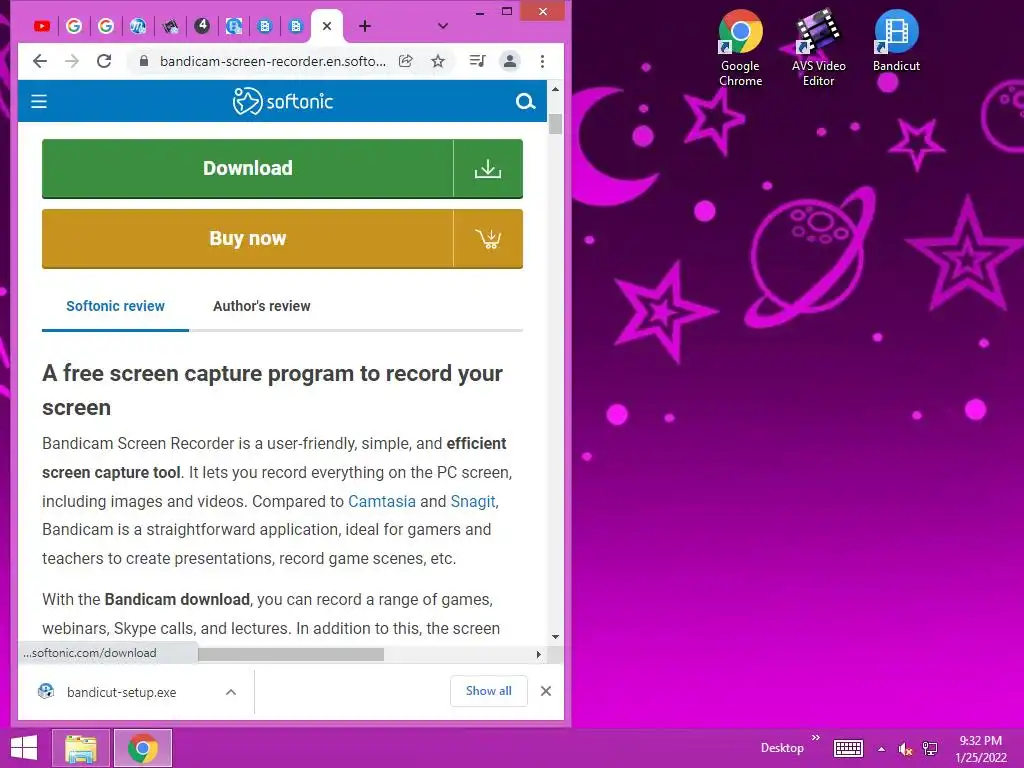Click the browser forward arrow

coord(72,61)
